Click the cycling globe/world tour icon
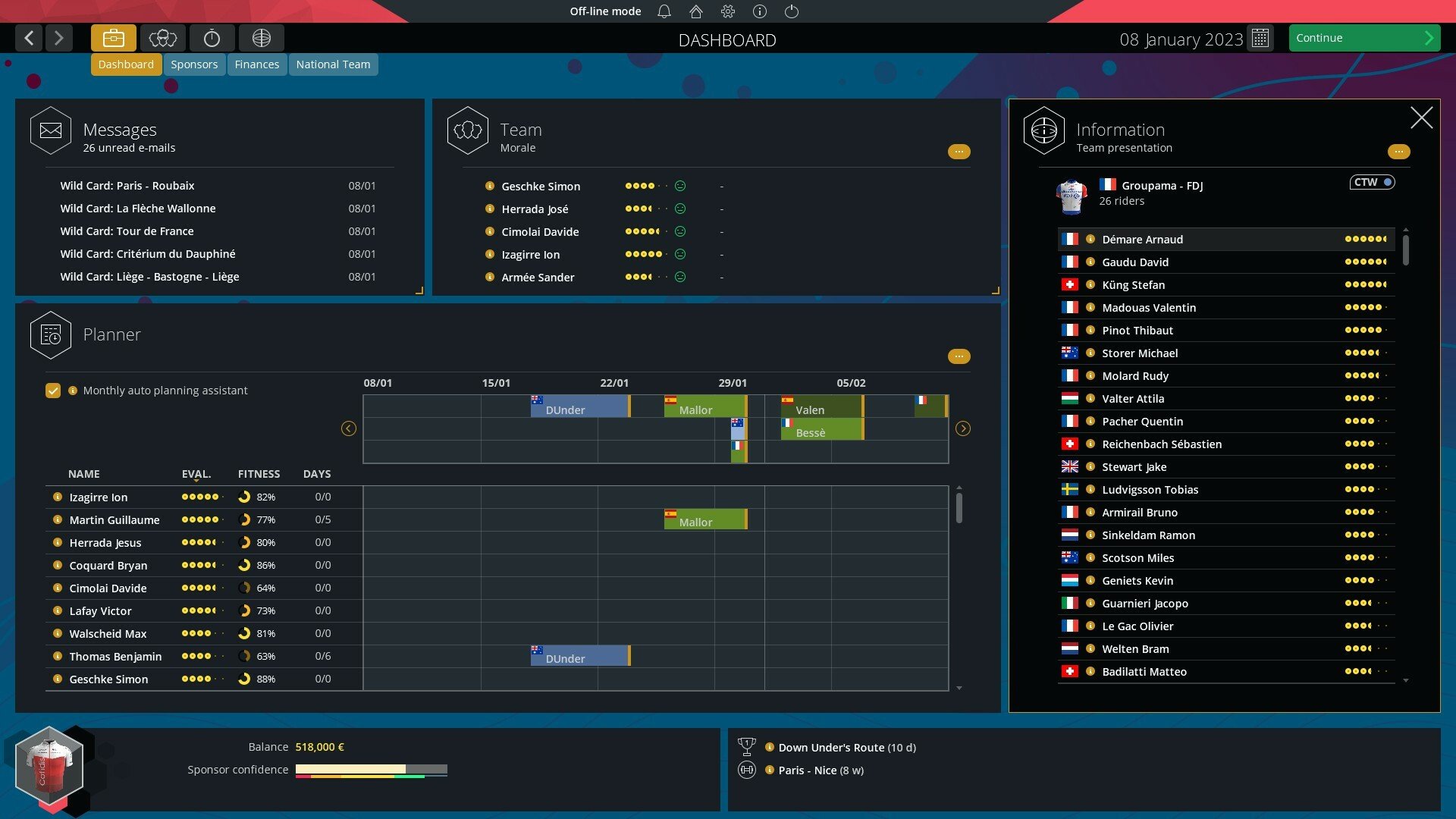Image resolution: width=1456 pixels, height=819 pixels. click(x=262, y=37)
